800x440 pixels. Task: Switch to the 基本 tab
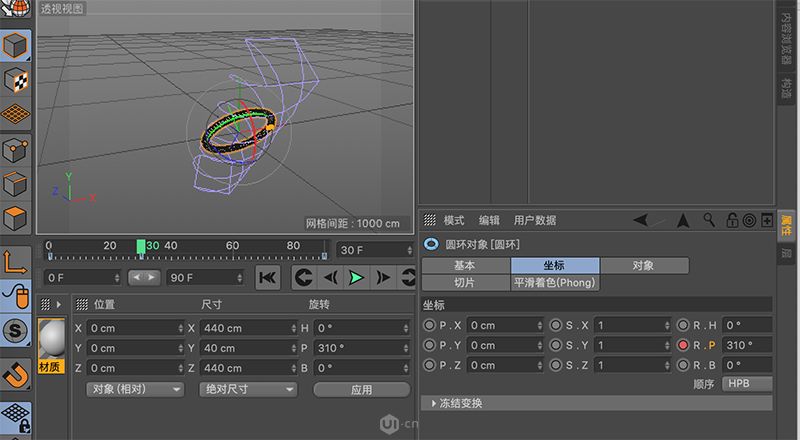click(465, 266)
